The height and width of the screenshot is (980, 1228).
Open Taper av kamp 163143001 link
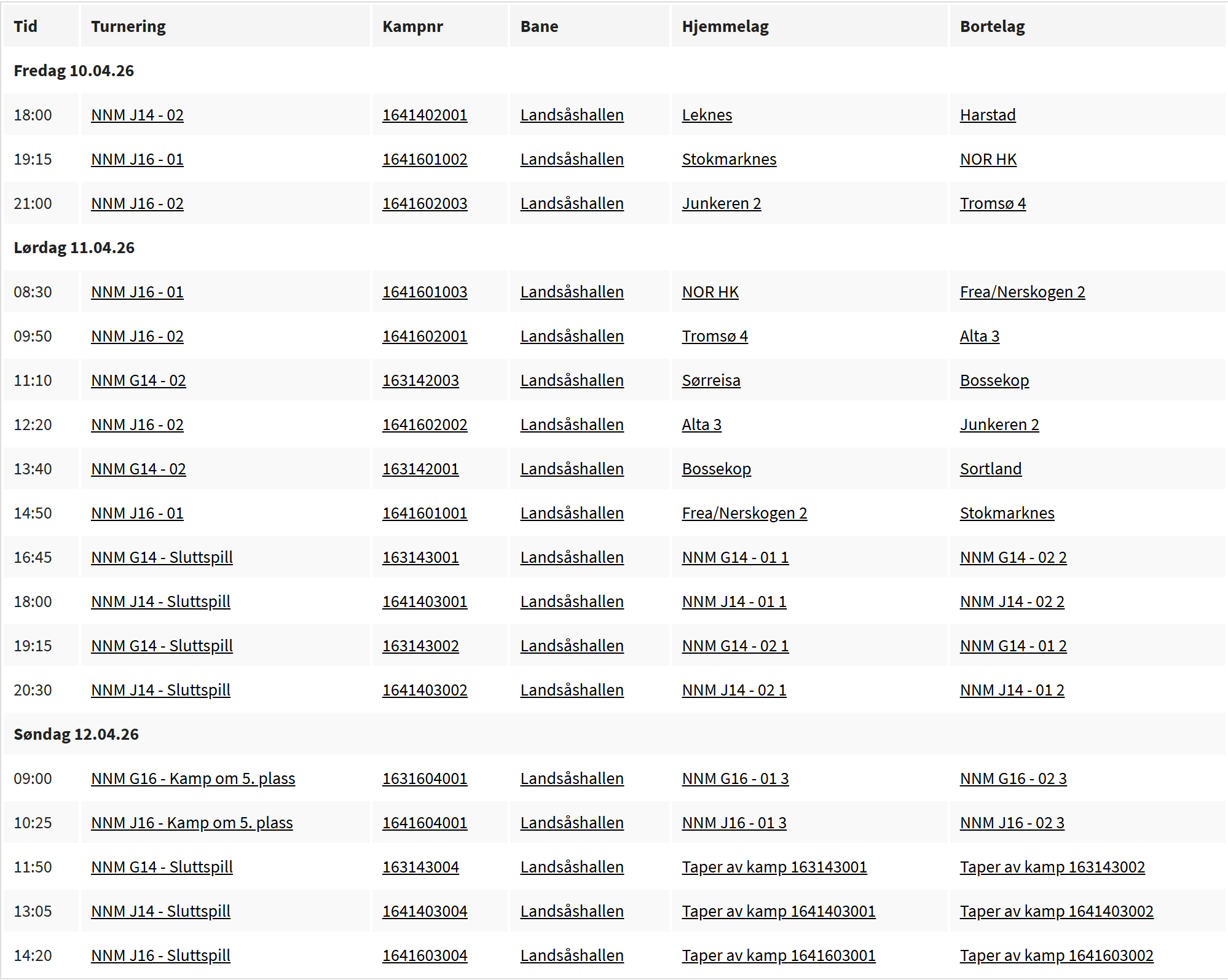coord(774,867)
